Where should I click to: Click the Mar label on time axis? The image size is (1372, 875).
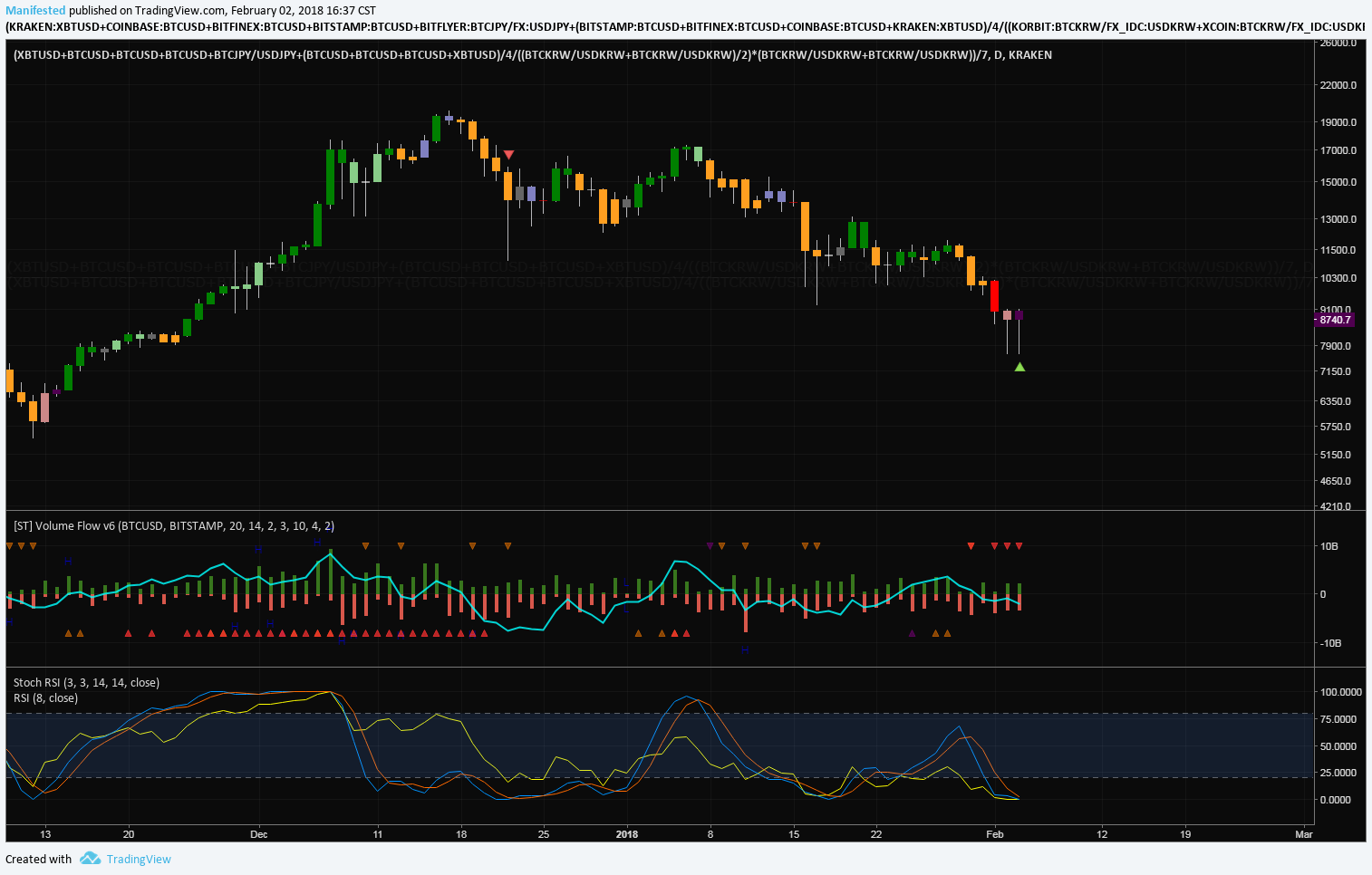pyautogui.click(x=1304, y=834)
